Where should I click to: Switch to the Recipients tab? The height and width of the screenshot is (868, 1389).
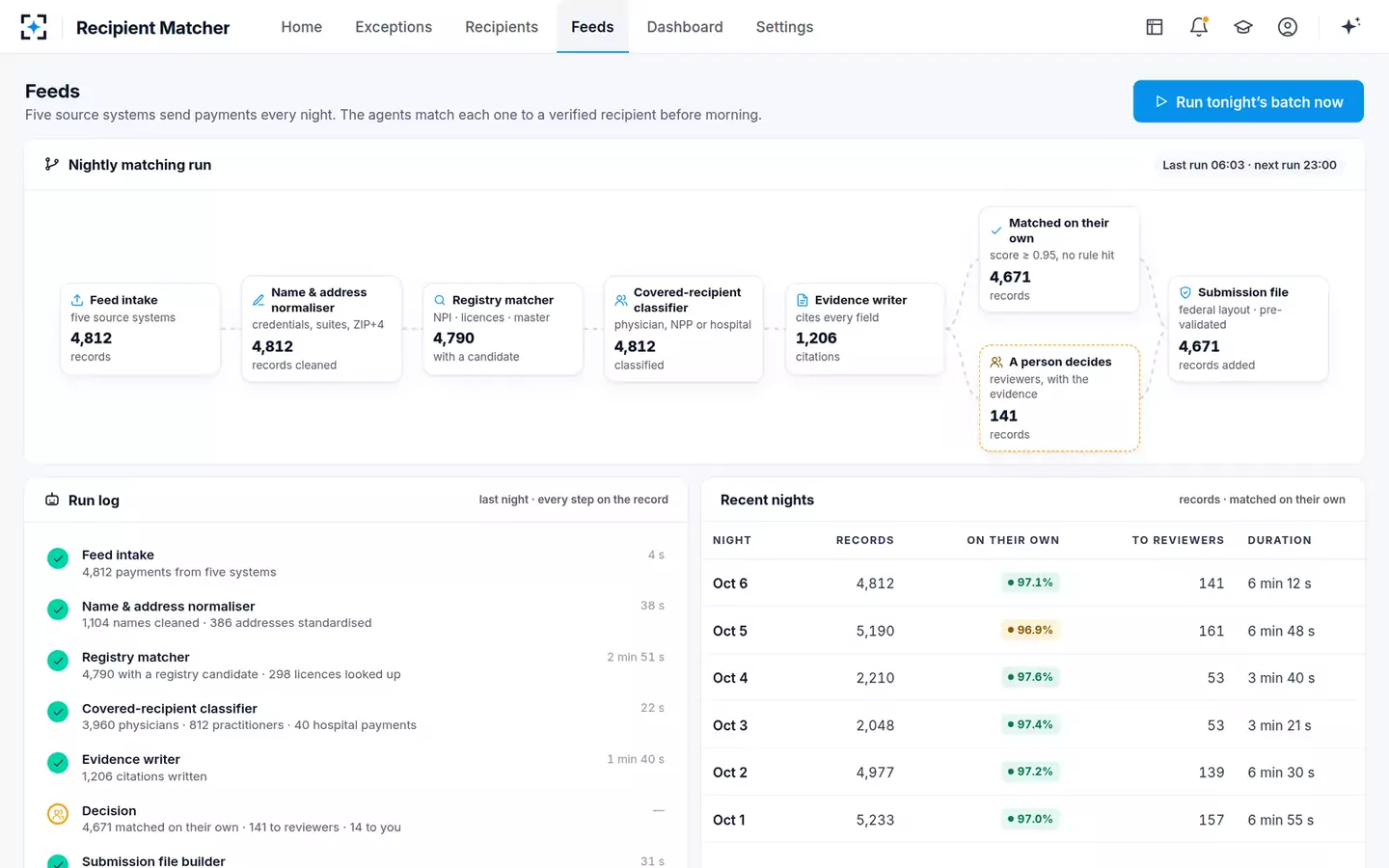pos(502,27)
